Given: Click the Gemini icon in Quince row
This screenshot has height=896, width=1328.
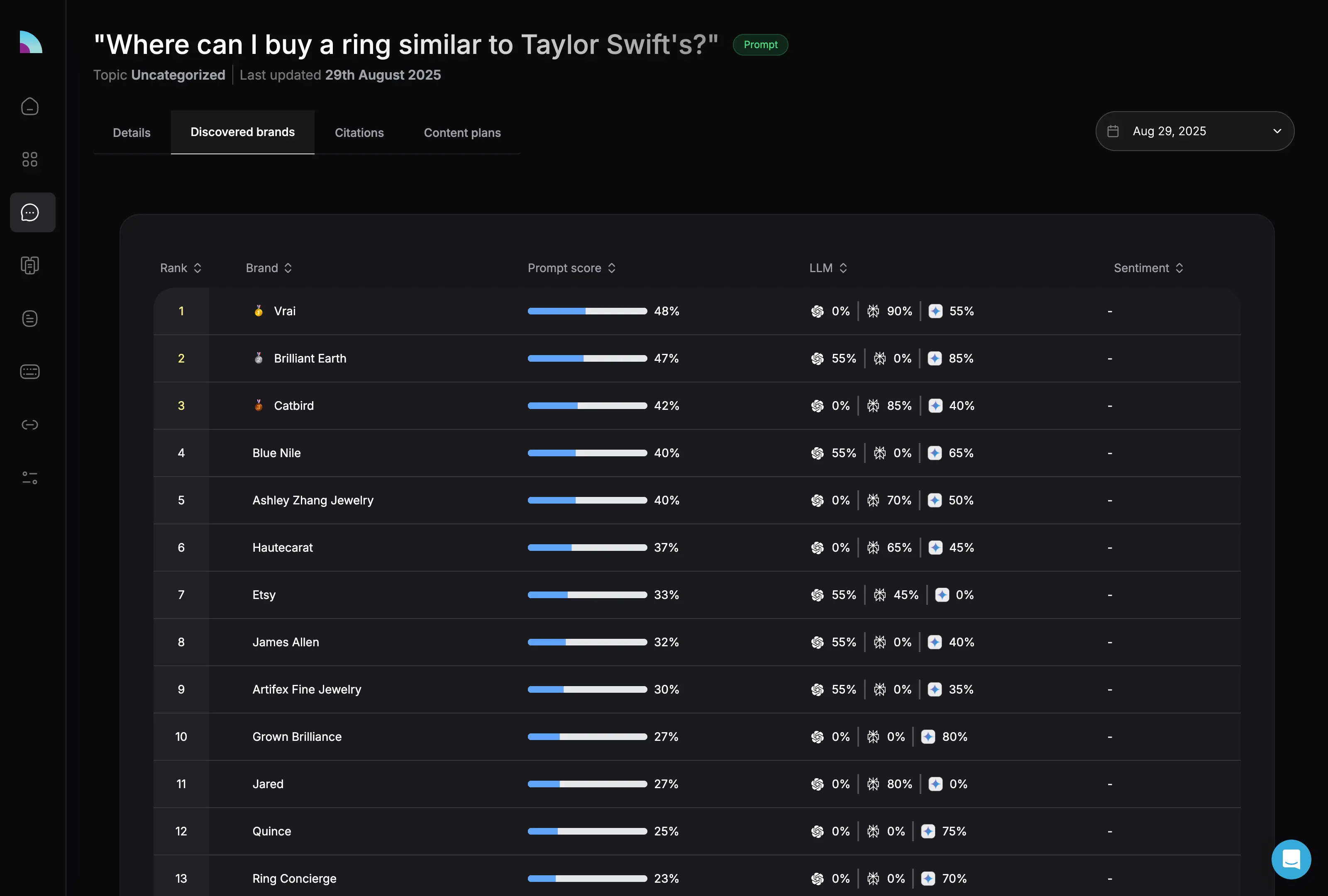Looking at the screenshot, I should (928, 831).
